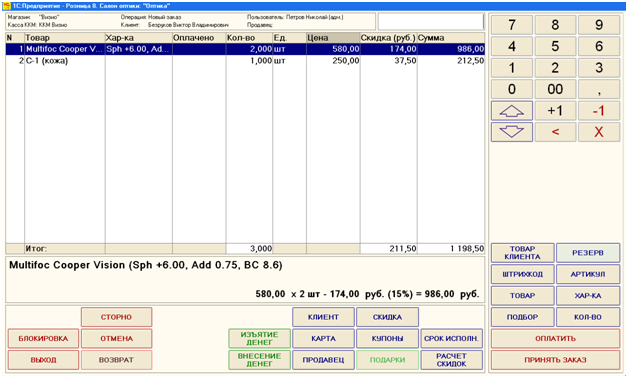Image resolution: width=628 pixels, height=378 pixels.
Task: Click the red X clear key
Action: [x=599, y=132]
